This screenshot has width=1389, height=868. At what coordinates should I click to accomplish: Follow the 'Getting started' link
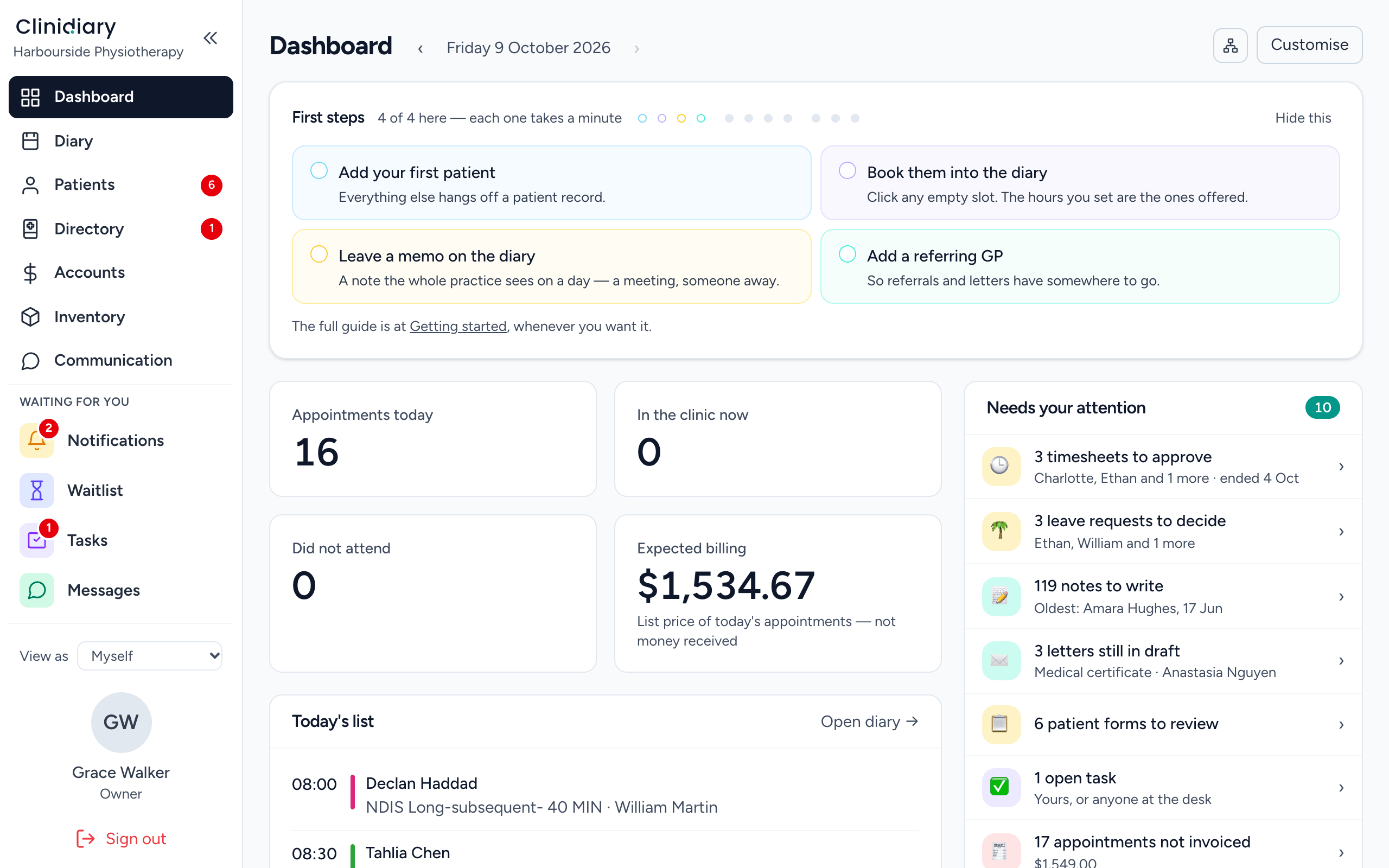coord(458,326)
